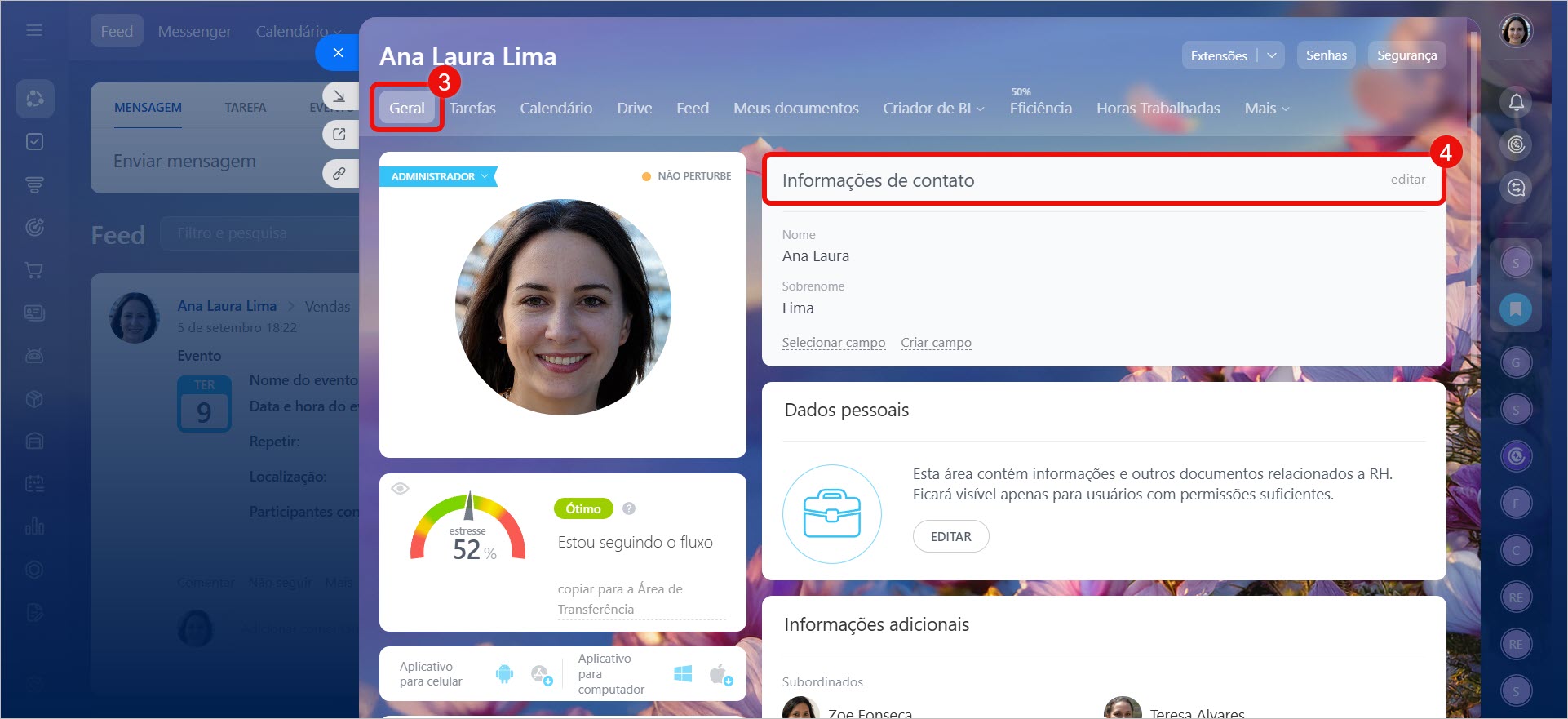Open the robot automation icon in left sidebar
The width and height of the screenshot is (1568, 719).
(x=34, y=356)
